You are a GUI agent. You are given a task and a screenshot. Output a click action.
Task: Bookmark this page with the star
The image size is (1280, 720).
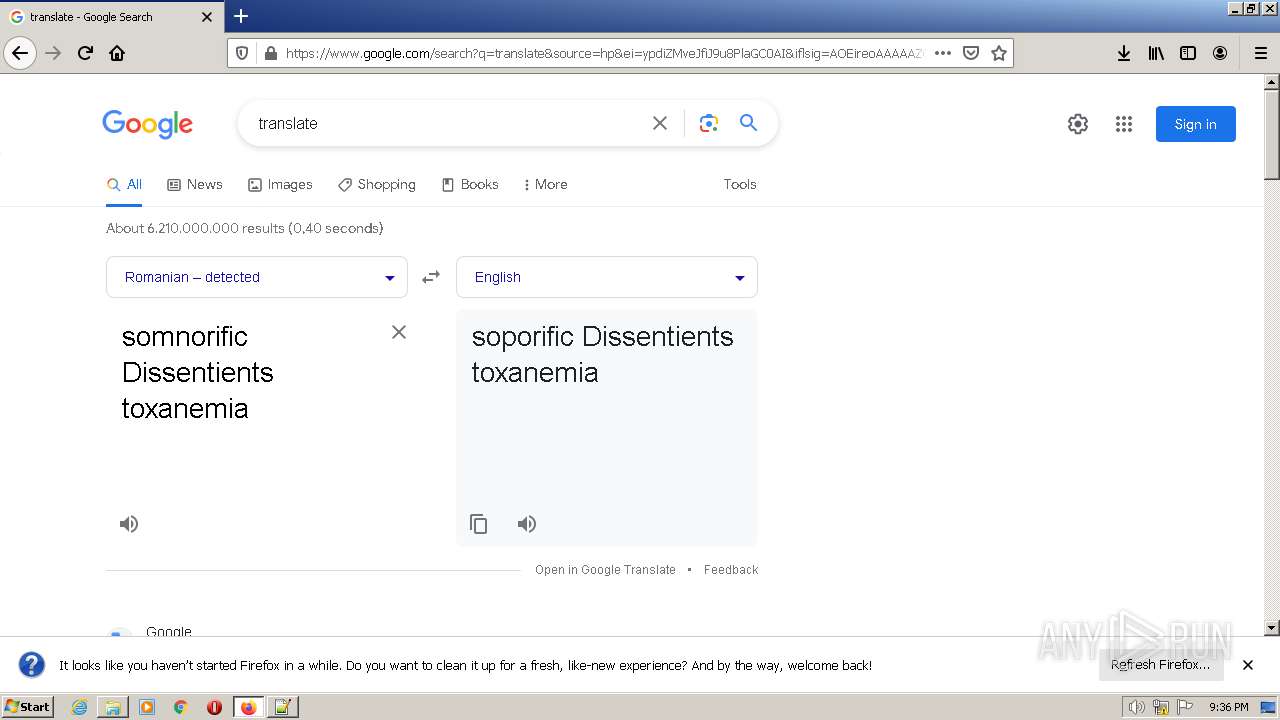[998, 53]
